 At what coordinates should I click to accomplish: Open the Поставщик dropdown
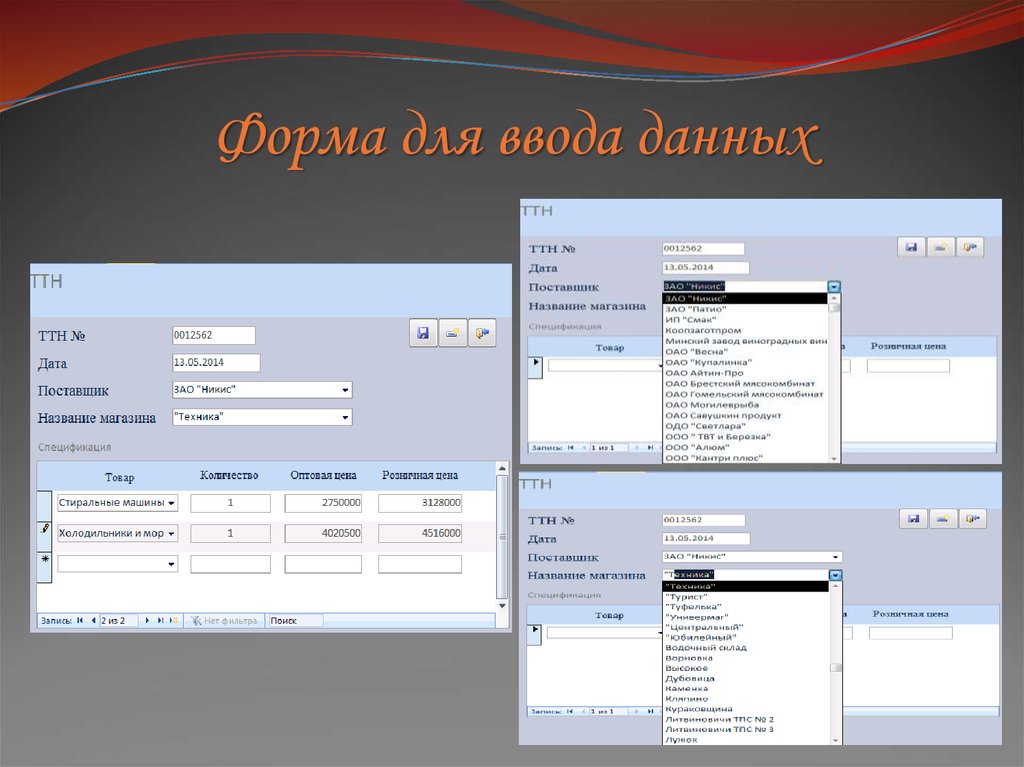pos(345,390)
